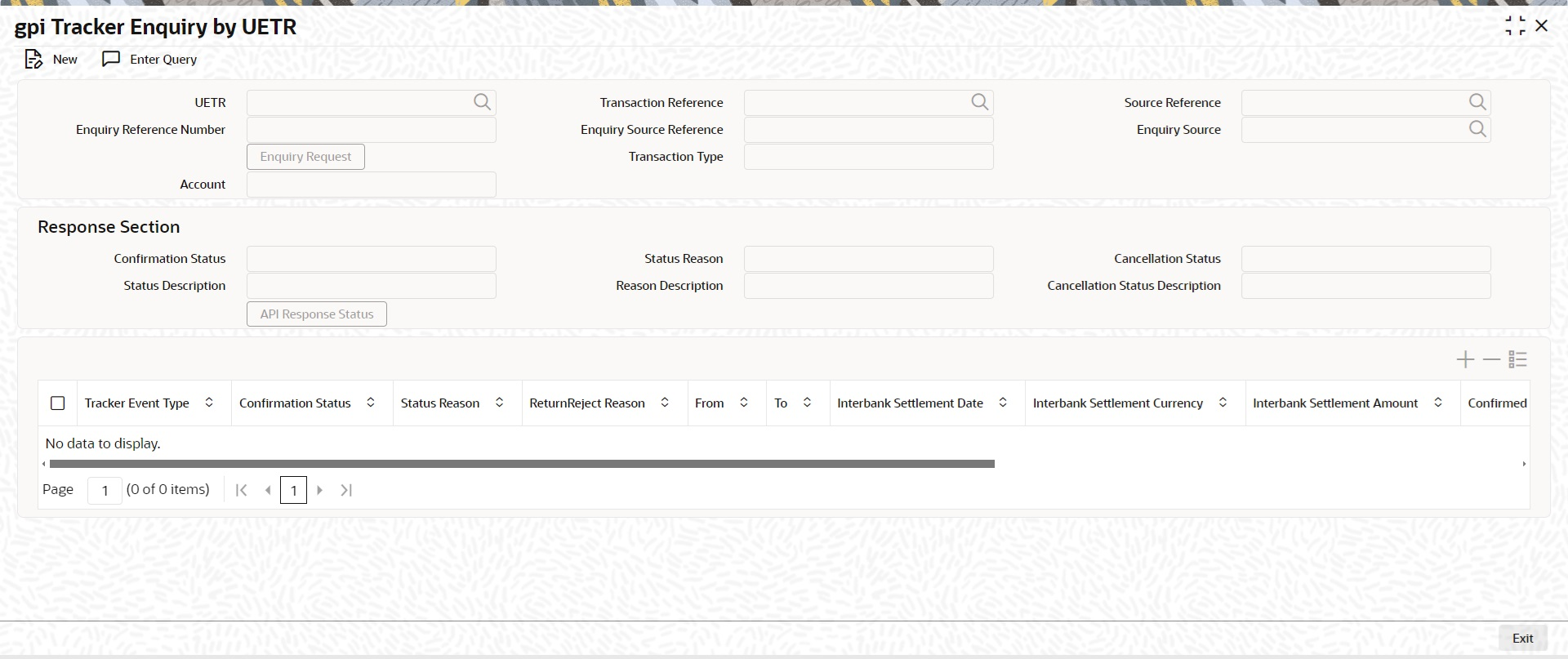This screenshot has height=659, width=1568.
Task: Open Source Reference search lookup
Action: click(x=1477, y=102)
